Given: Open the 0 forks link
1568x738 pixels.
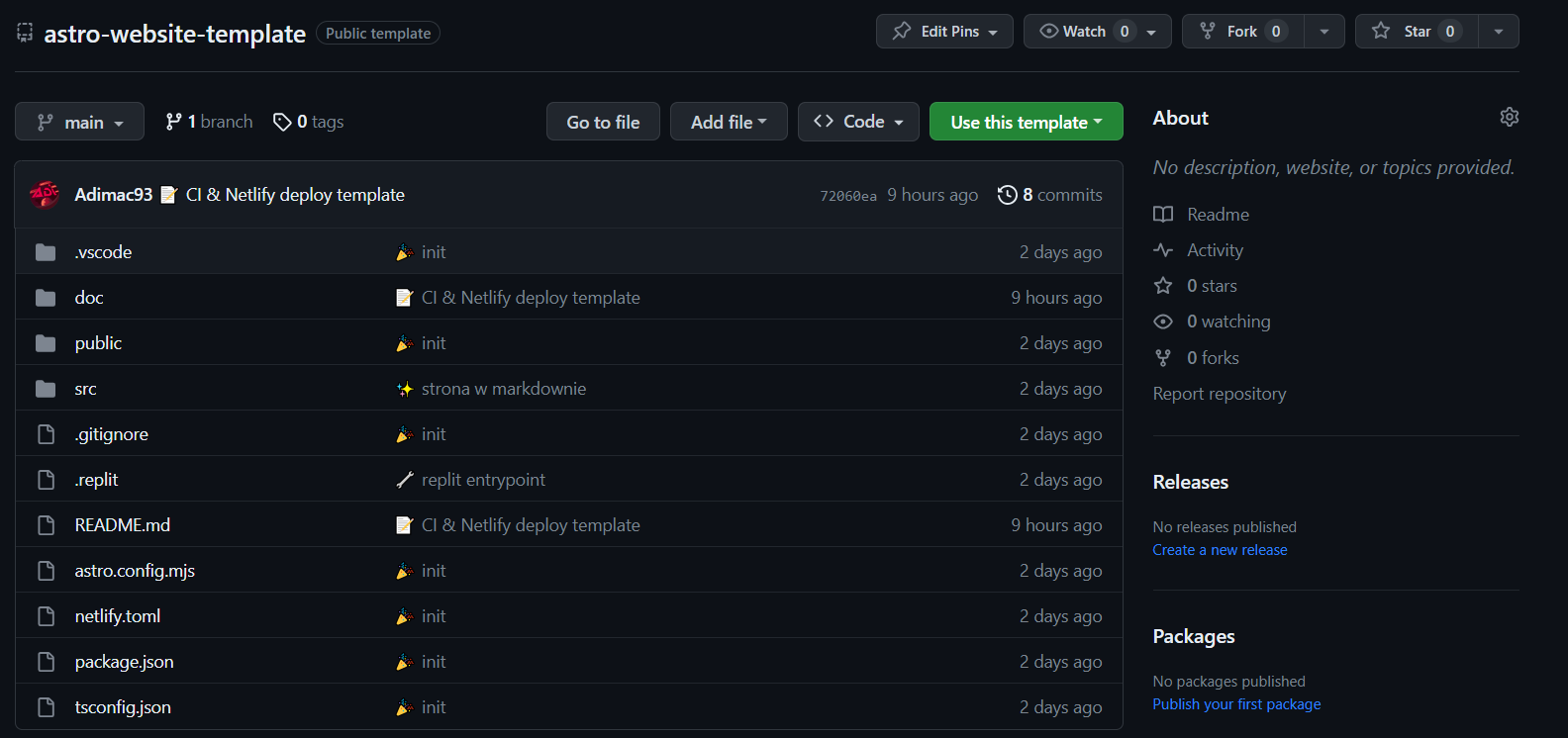Looking at the screenshot, I should tap(1197, 358).
